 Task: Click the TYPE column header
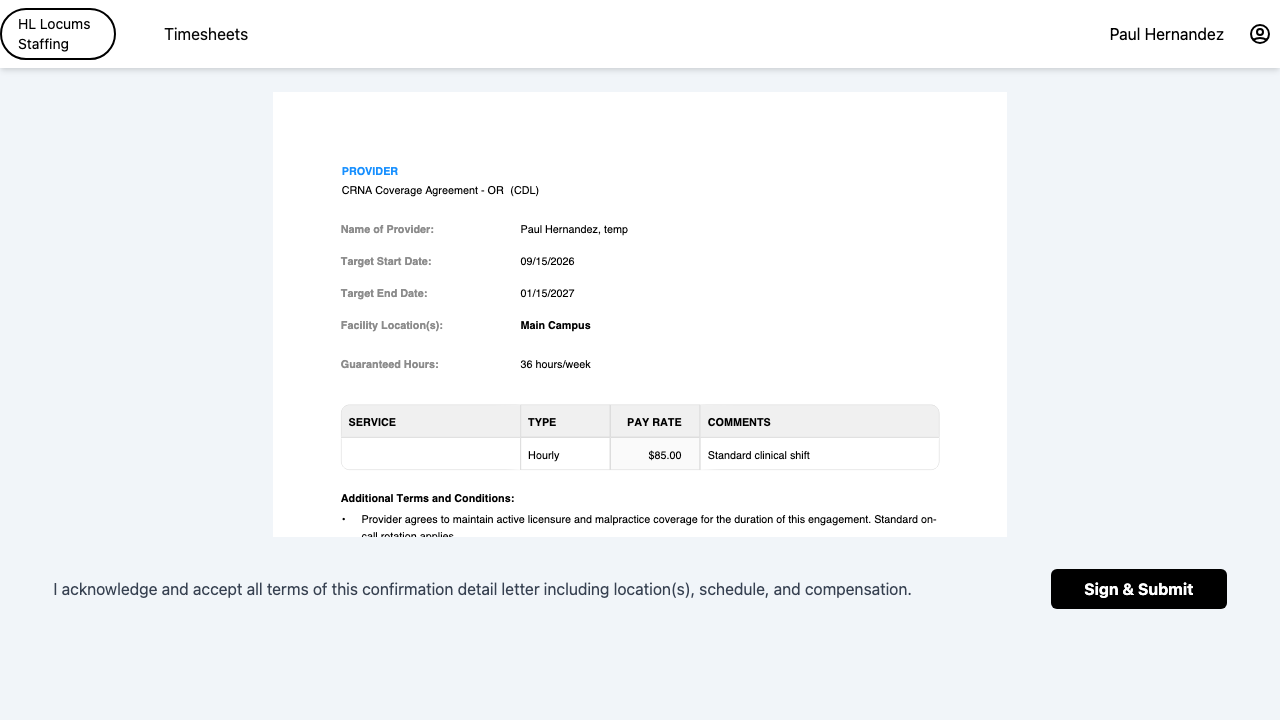pyautogui.click(x=565, y=422)
